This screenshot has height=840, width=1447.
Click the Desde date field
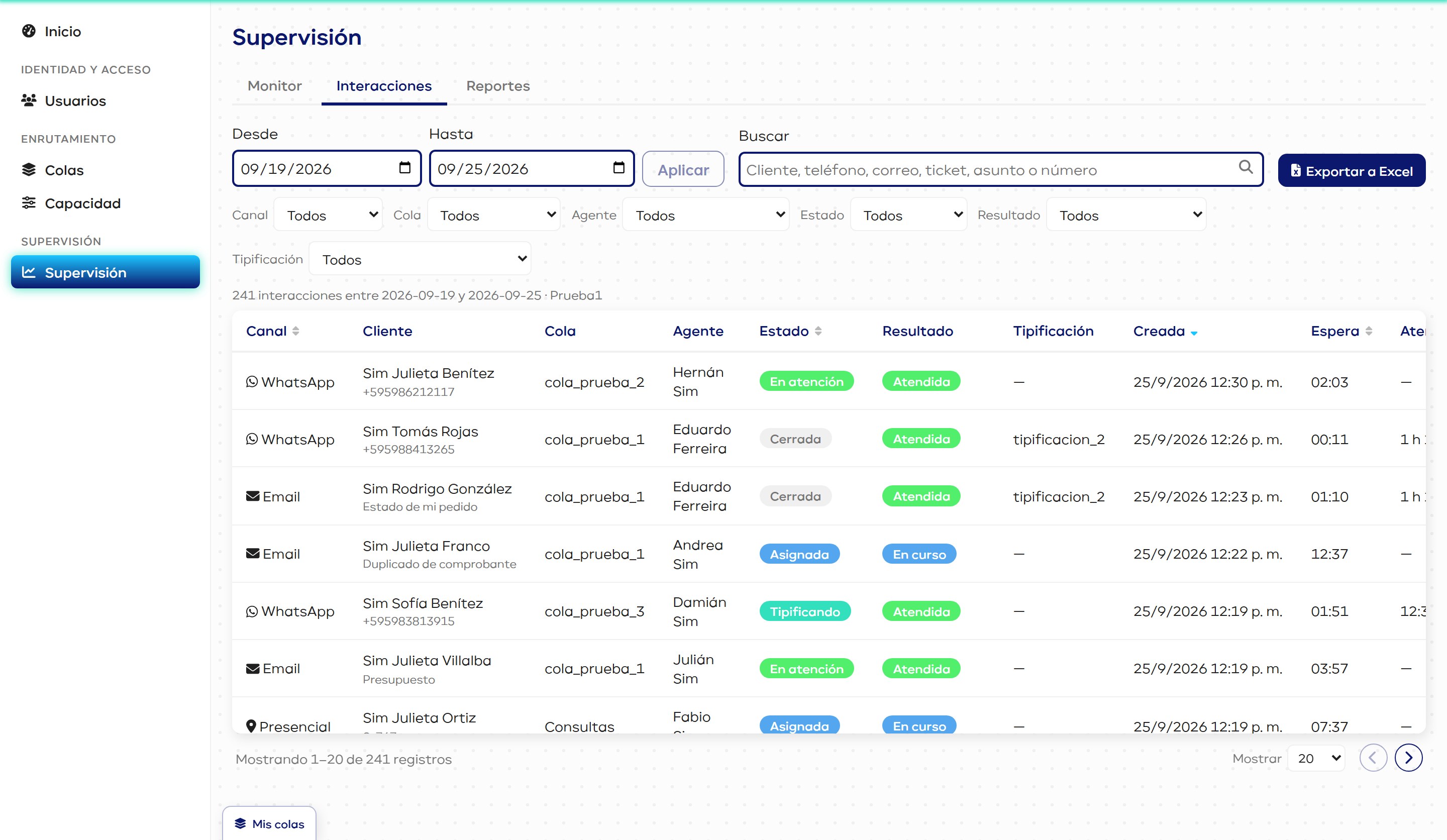tap(327, 168)
